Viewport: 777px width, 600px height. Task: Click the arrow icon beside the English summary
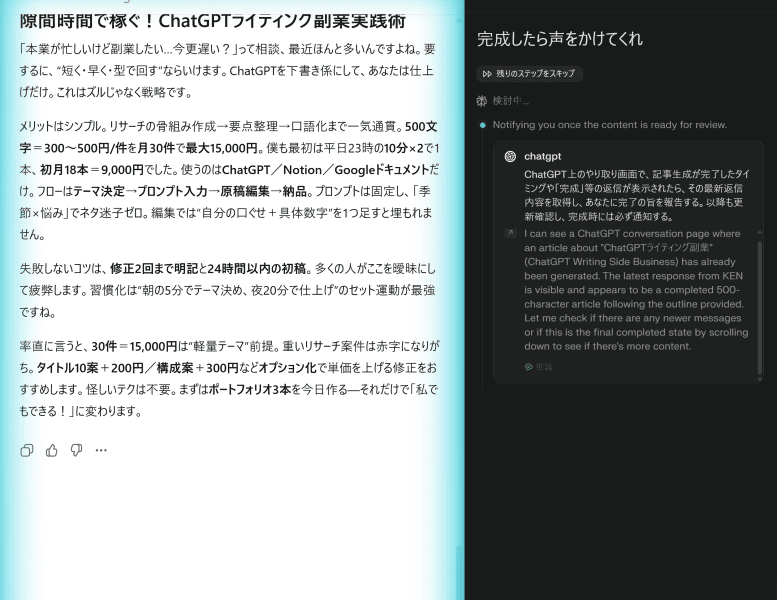pyautogui.click(x=510, y=234)
